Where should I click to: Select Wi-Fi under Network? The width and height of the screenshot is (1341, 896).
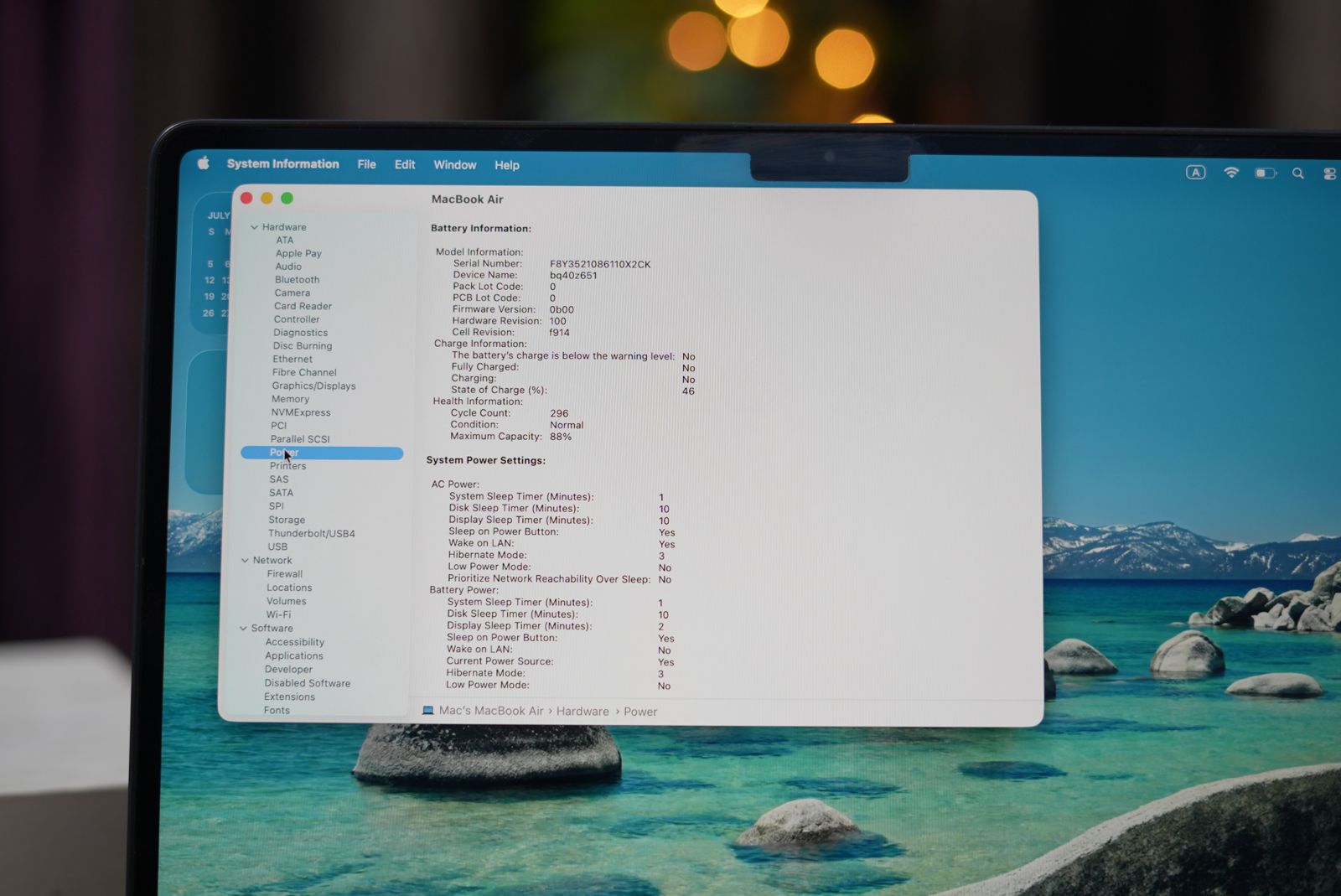[278, 614]
